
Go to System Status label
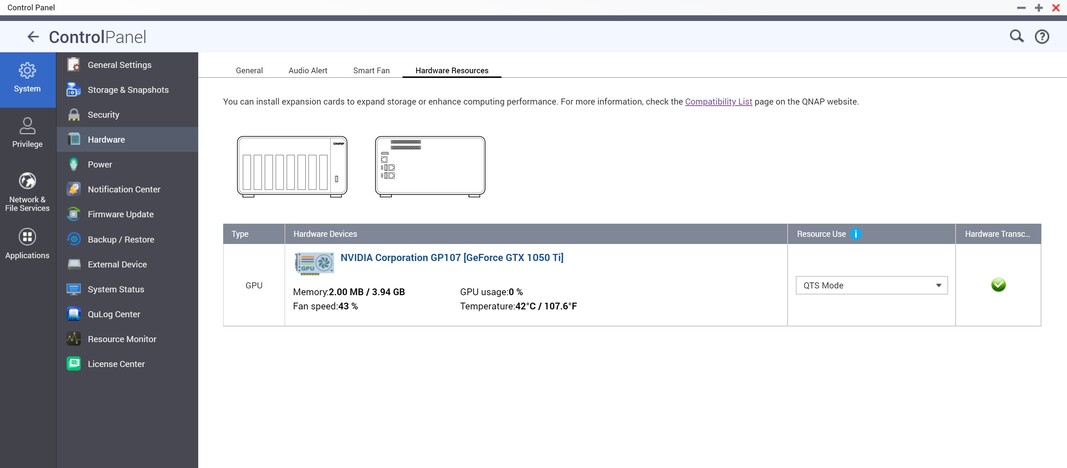click(x=116, y=289)
